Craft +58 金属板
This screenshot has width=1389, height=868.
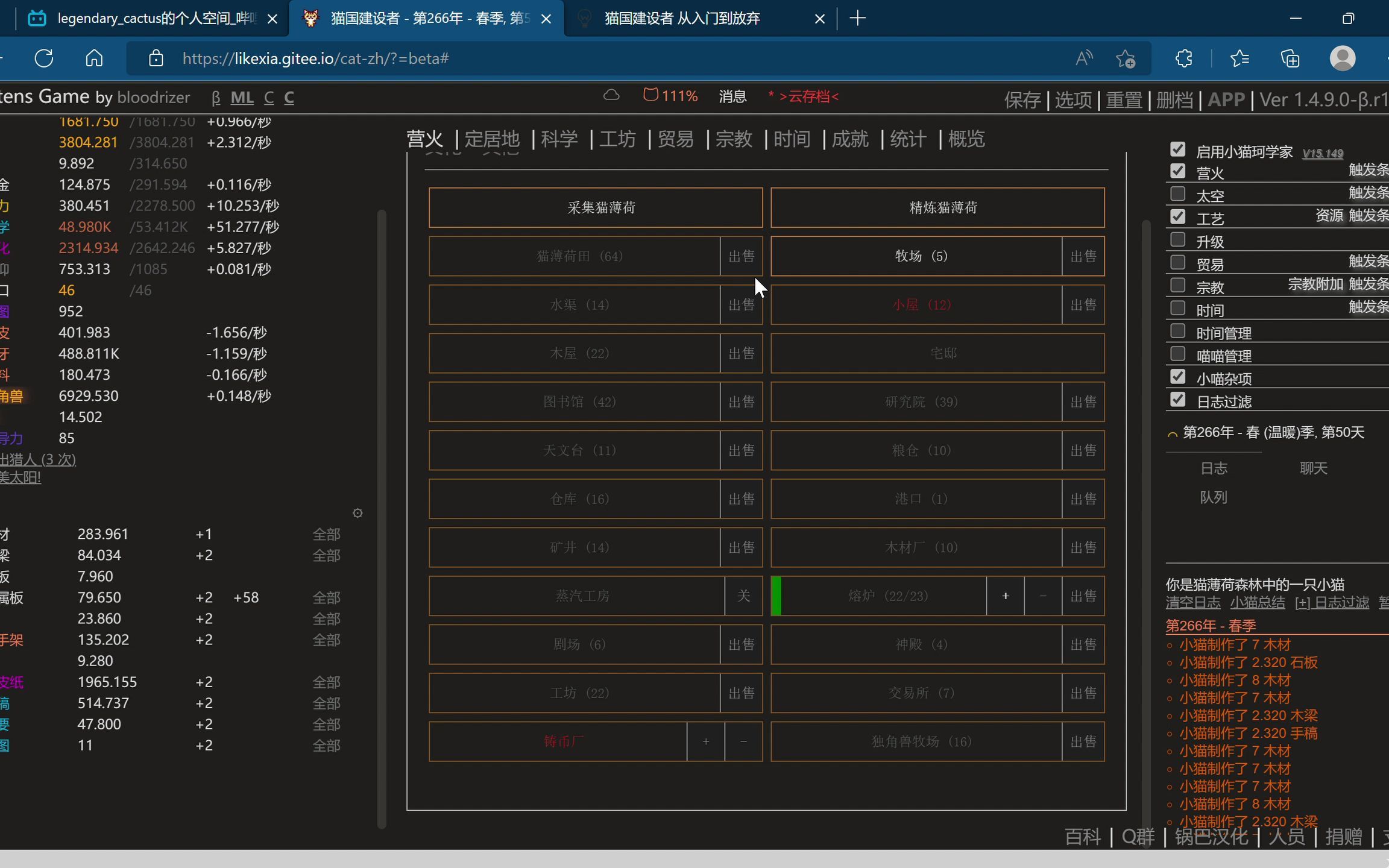(x=246, y=597)
